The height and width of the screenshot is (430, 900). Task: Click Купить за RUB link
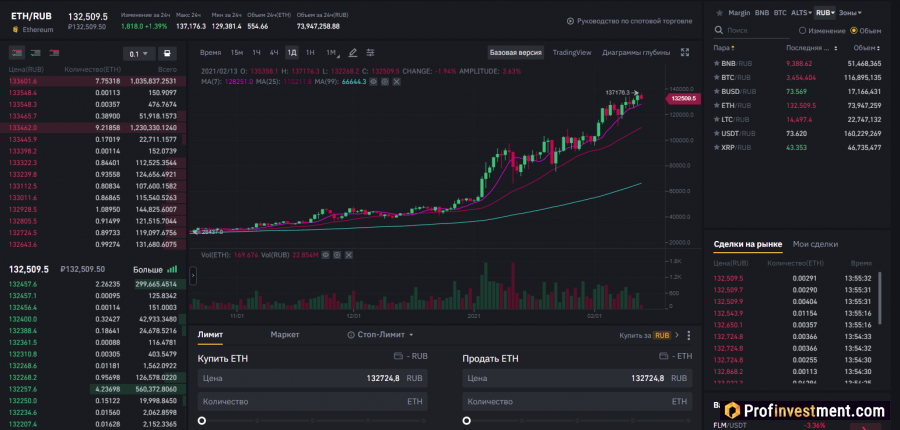click(649, 335)
